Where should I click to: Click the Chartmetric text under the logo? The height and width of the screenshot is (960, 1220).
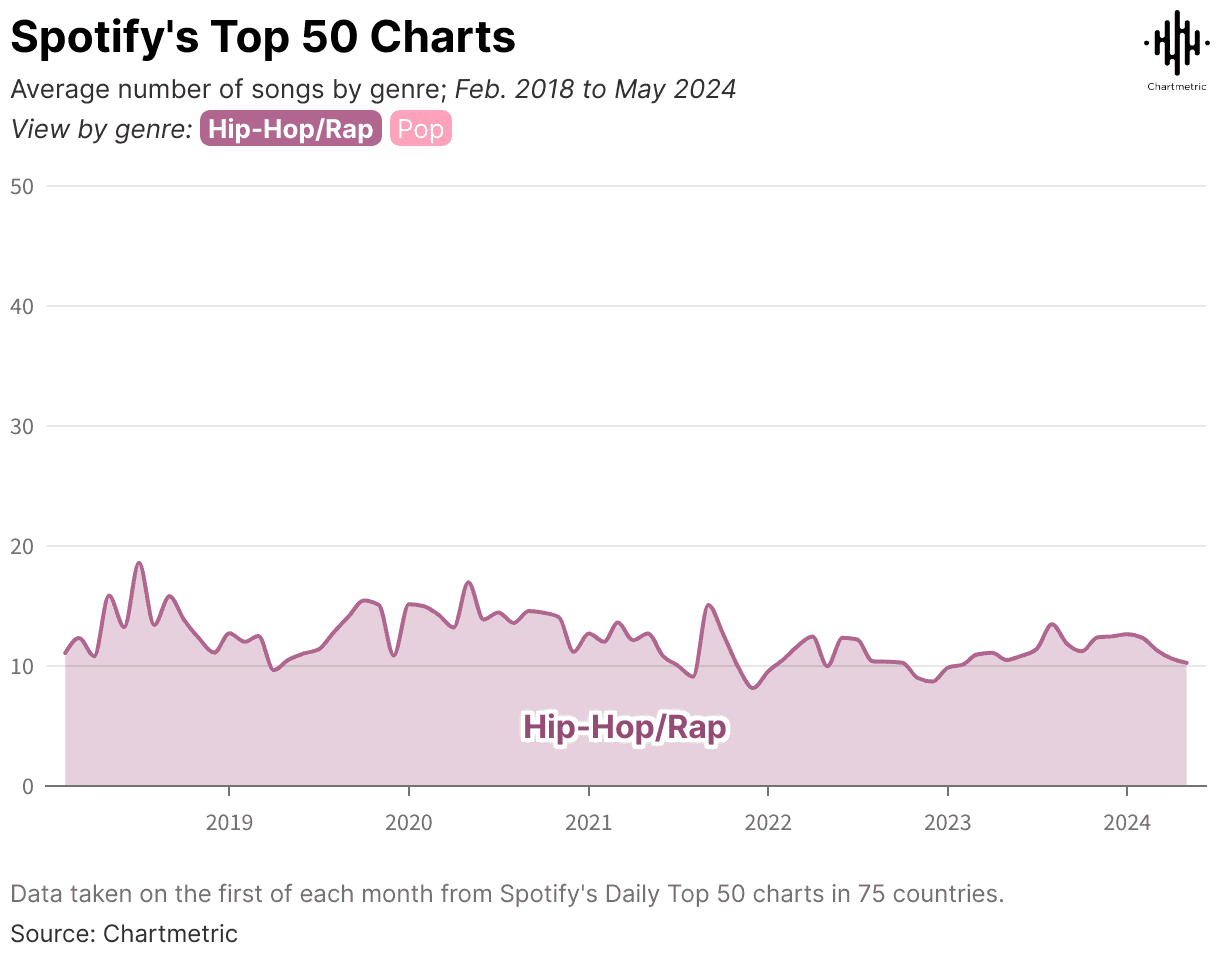pyautogui.click(x=1176, y=88)
